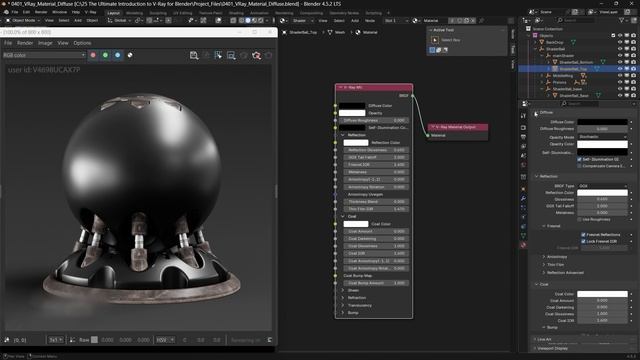640x360 pixels.
Task: Adjust the Fresnel IOR field in the node
Action: coord(376,164)
